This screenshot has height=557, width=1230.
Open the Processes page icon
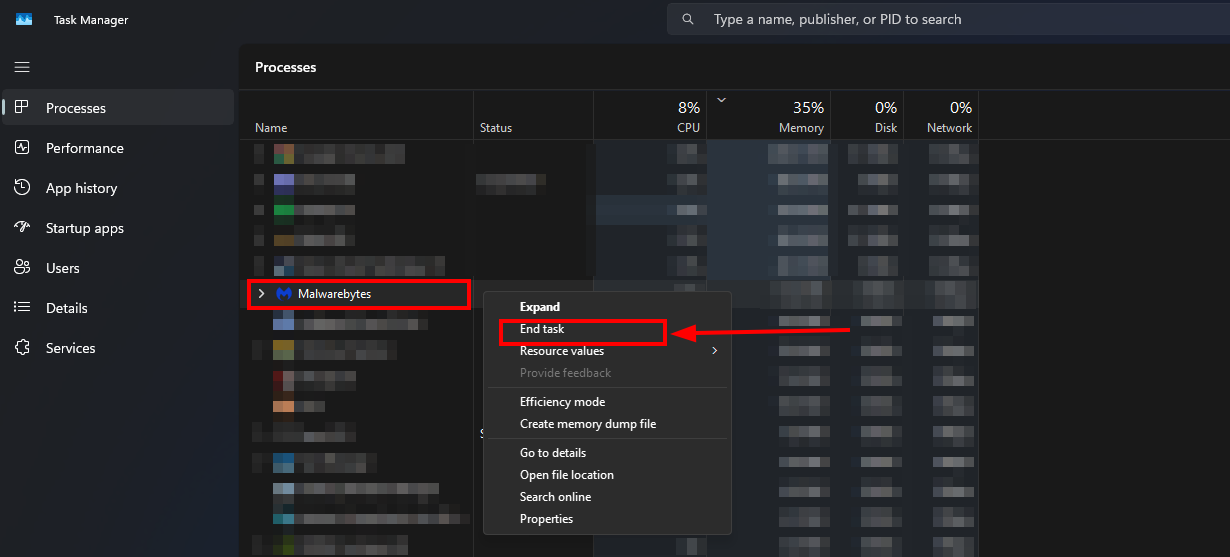click(x=22, y=108)
